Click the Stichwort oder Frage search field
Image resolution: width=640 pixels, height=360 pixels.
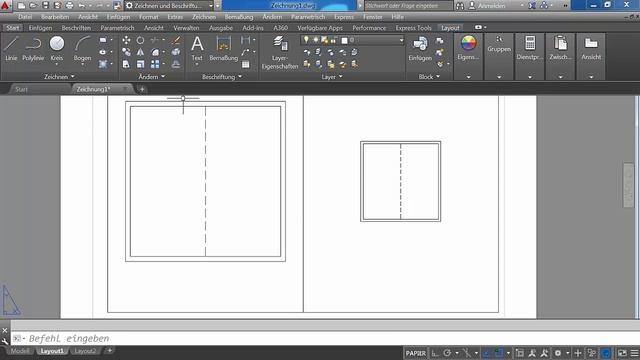pos(408,6)
